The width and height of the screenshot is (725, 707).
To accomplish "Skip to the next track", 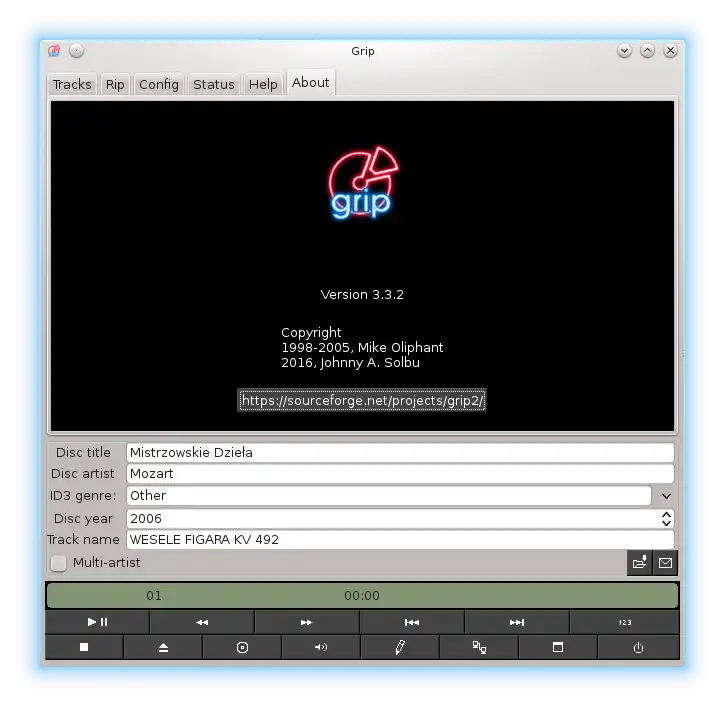I will pos(517,622).
